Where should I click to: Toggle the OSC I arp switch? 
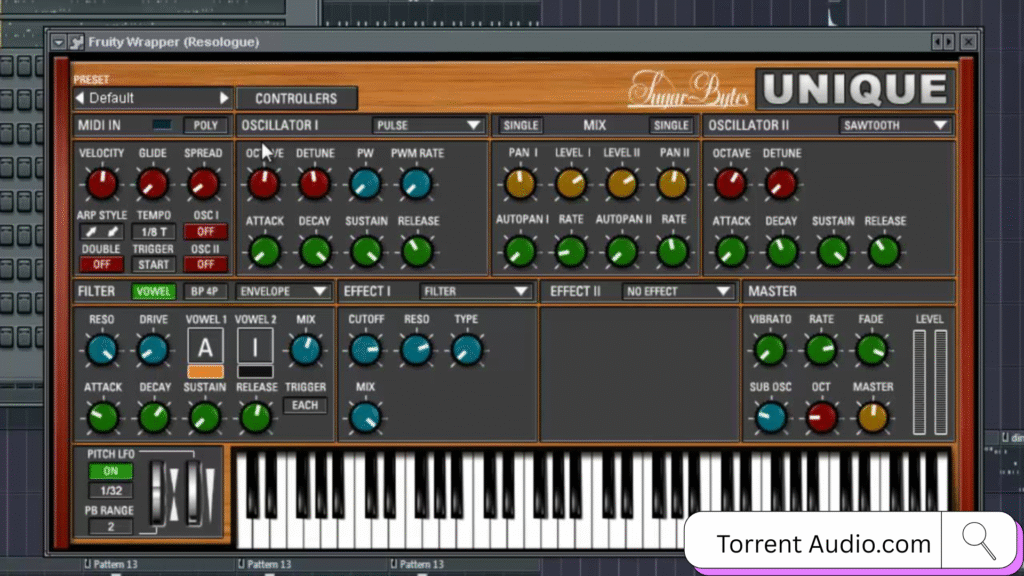coord(205,232)
